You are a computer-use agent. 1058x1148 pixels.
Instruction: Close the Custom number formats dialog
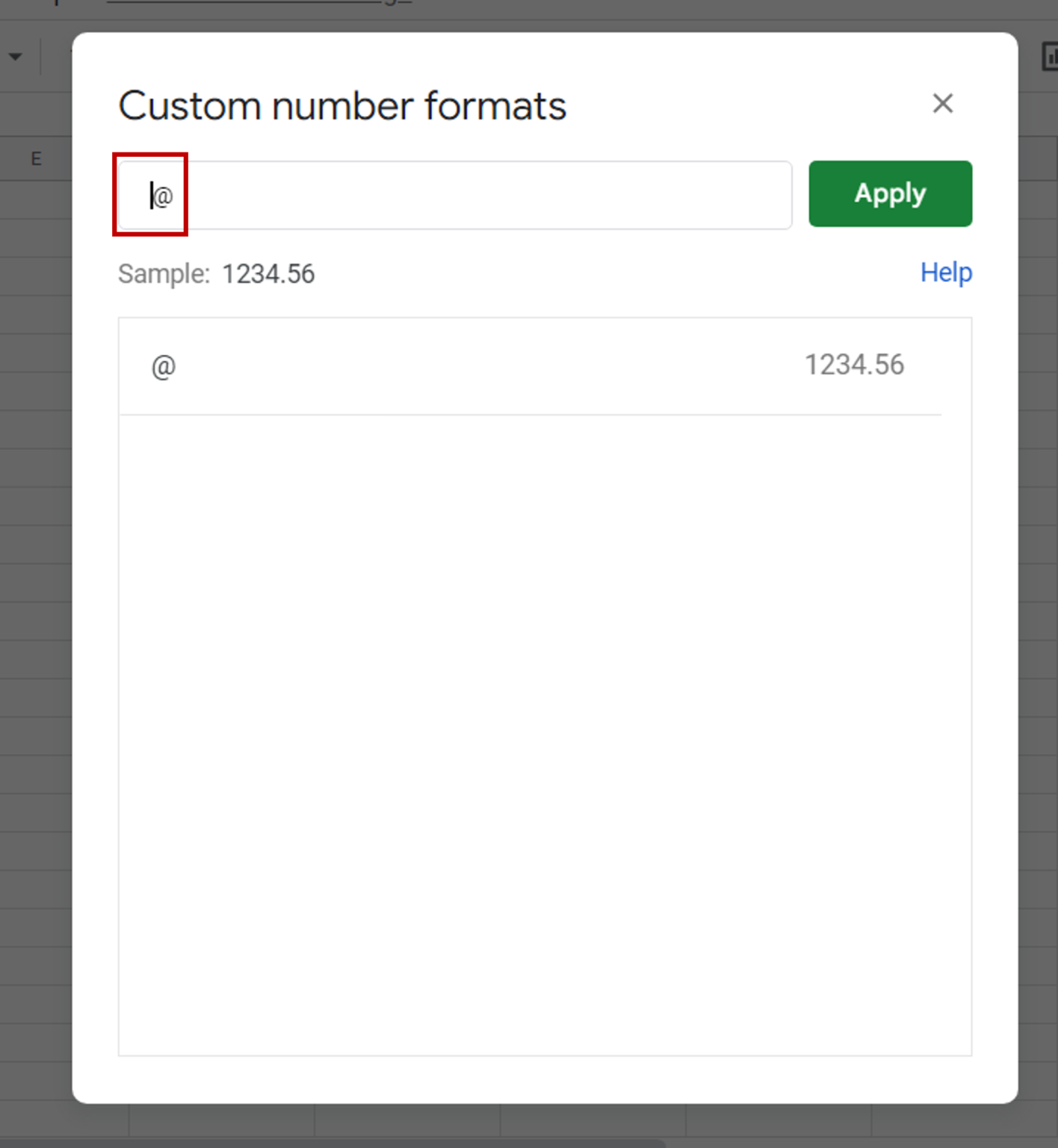(x=943, y=103)
